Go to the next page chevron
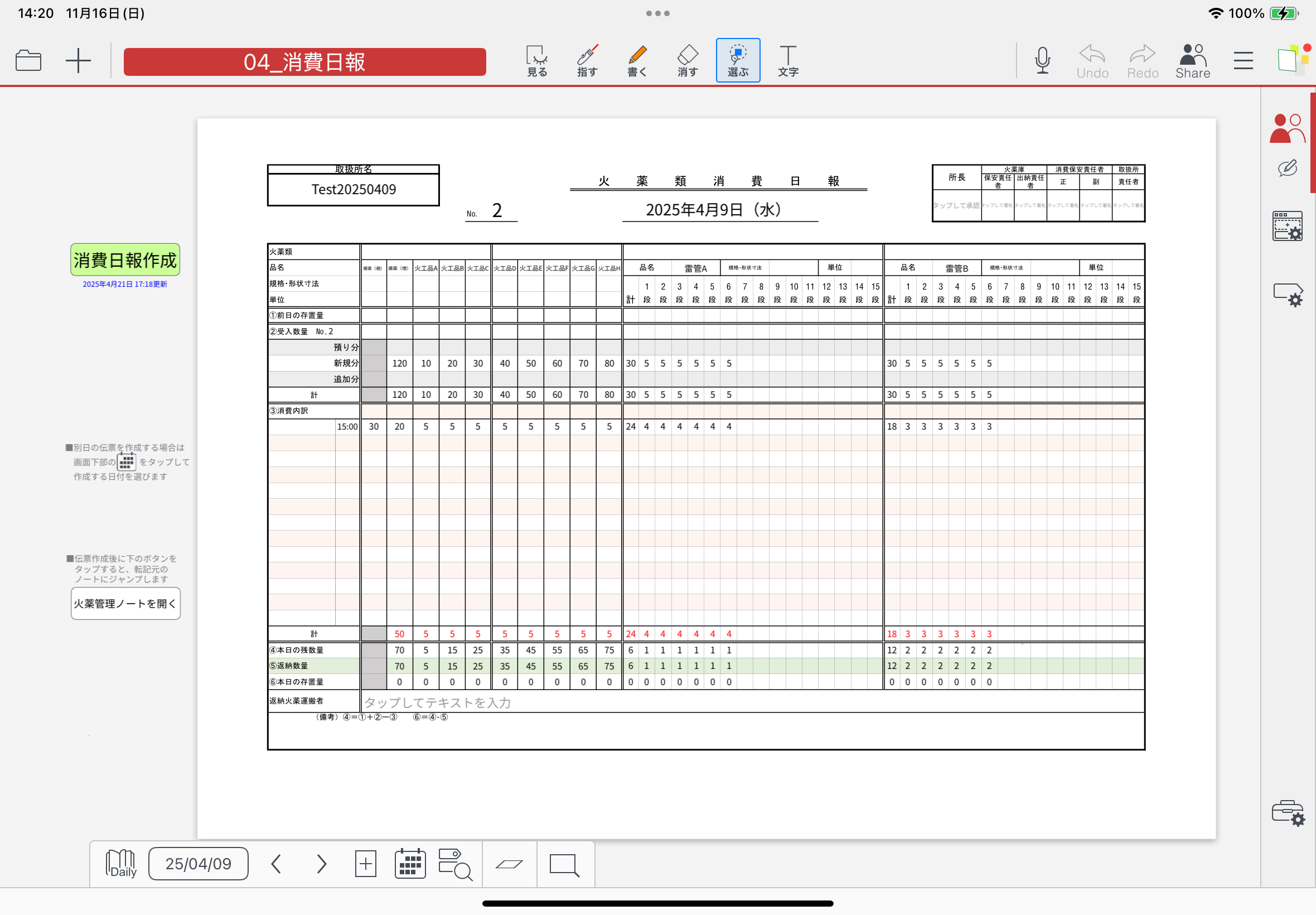 click(x=321, y=864)
